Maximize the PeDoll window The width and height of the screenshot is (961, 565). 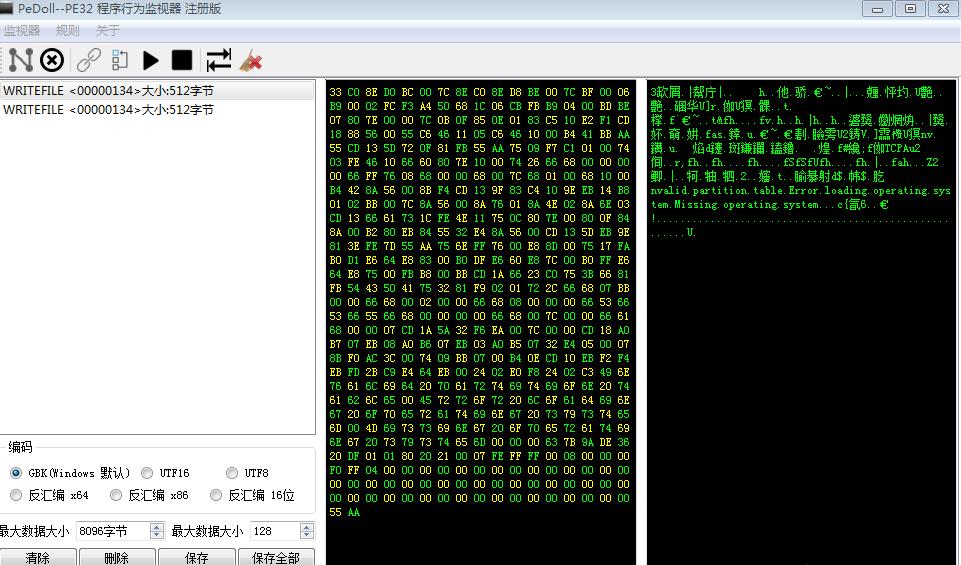(x=911, y=9)
